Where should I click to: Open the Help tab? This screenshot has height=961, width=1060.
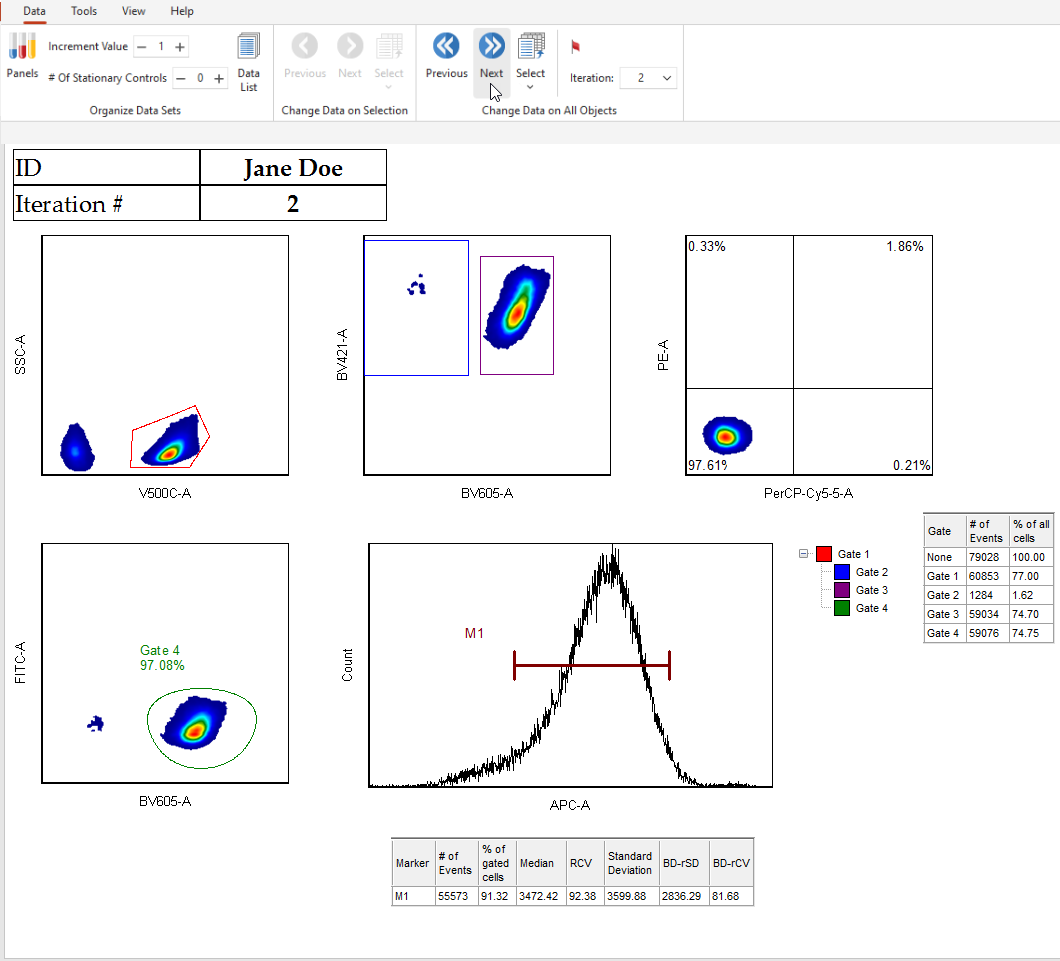click(x=182, y=11)
